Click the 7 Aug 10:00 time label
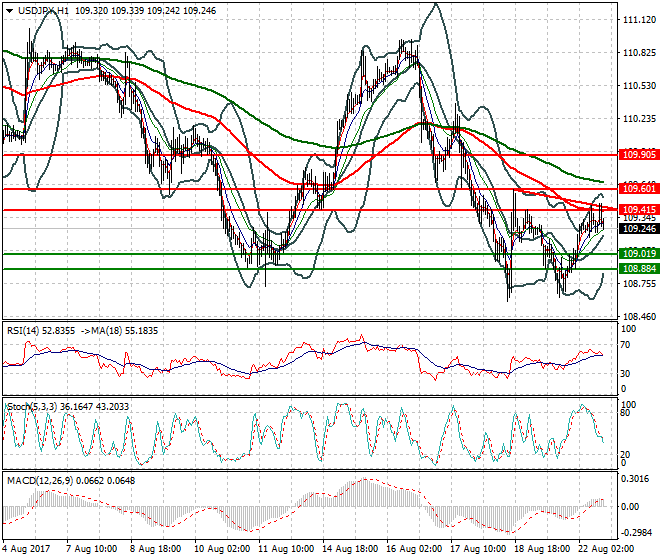This screenshot has height=560, width=660. pos(91,549)
